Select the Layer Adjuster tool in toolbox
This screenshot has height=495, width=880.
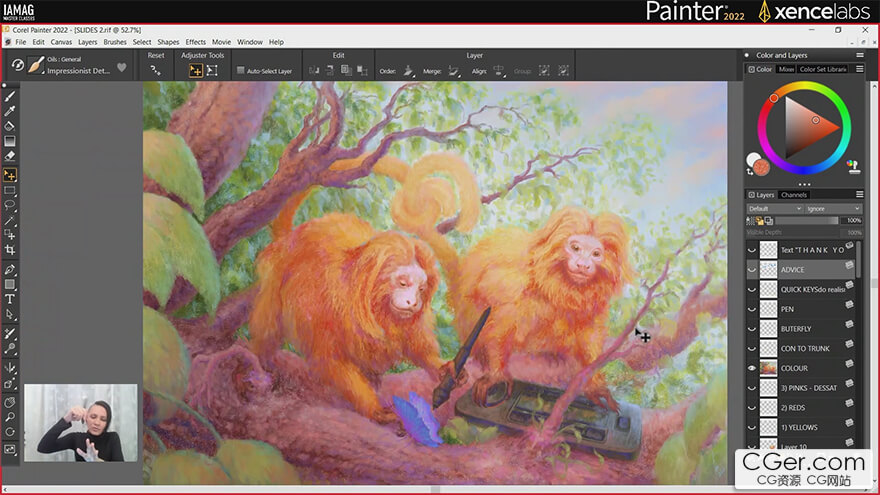10,175
